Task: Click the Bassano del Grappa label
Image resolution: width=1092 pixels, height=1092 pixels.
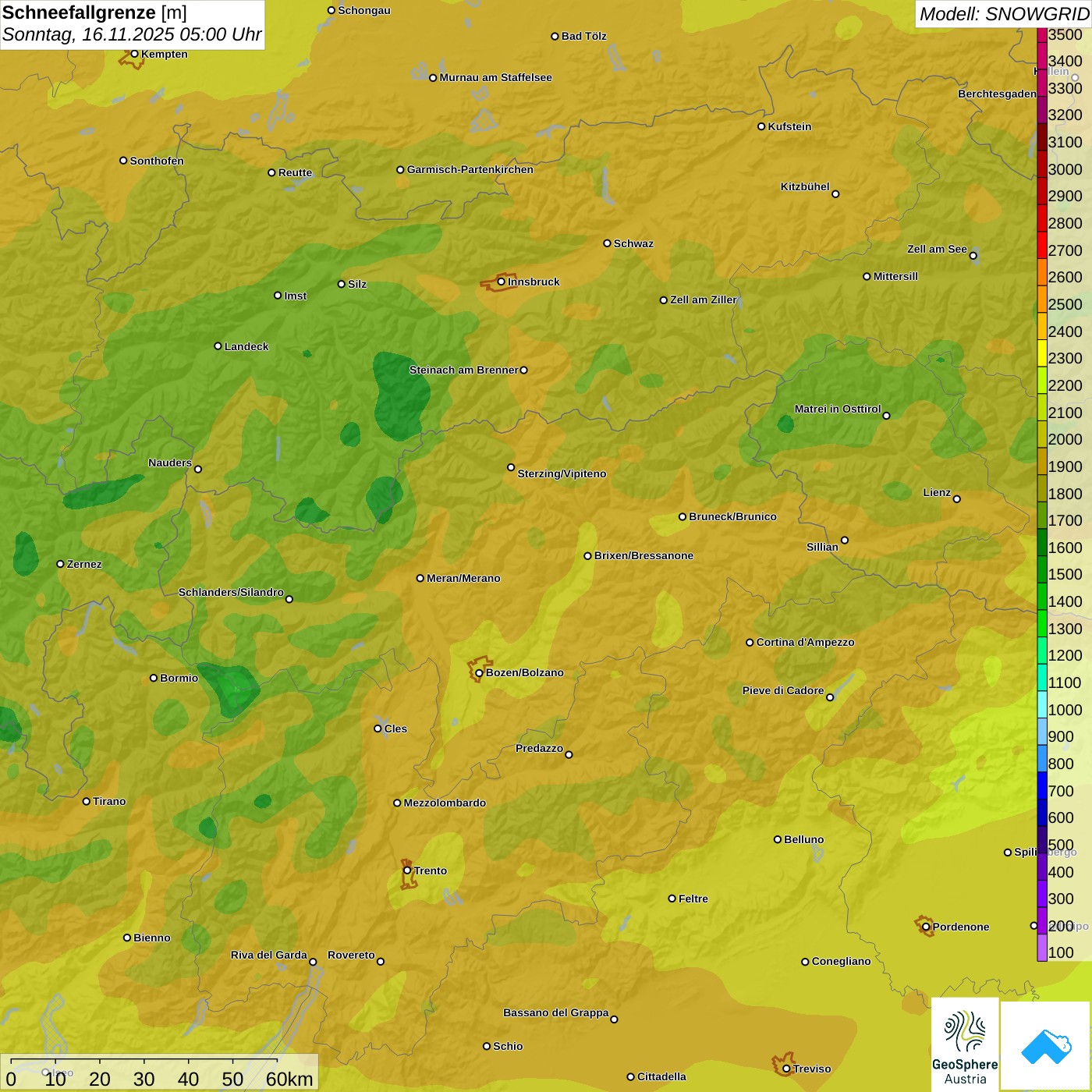Action: pyautogui.click(x=556, y=1012)
